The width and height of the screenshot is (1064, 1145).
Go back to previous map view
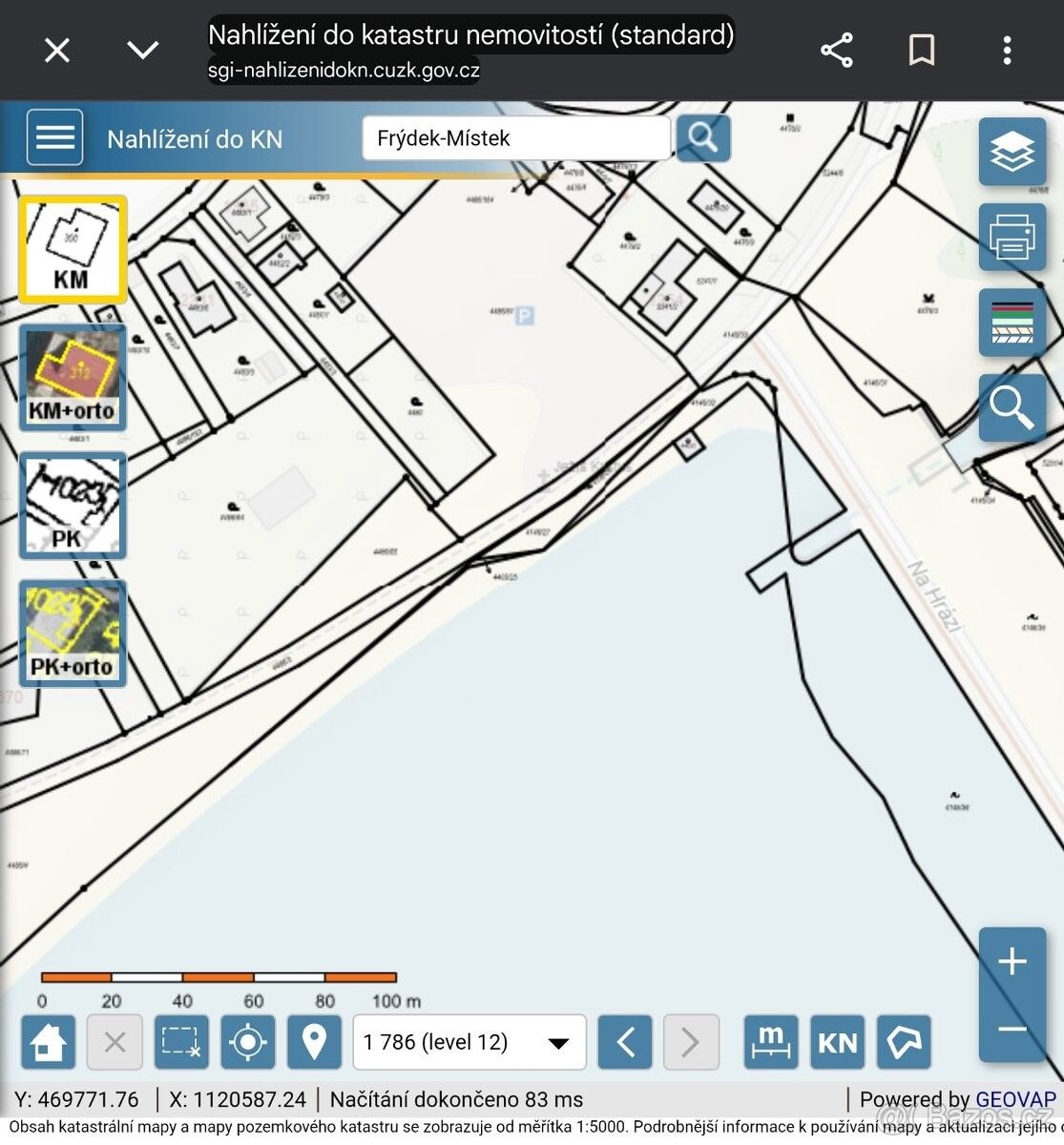coord(625,1042)
